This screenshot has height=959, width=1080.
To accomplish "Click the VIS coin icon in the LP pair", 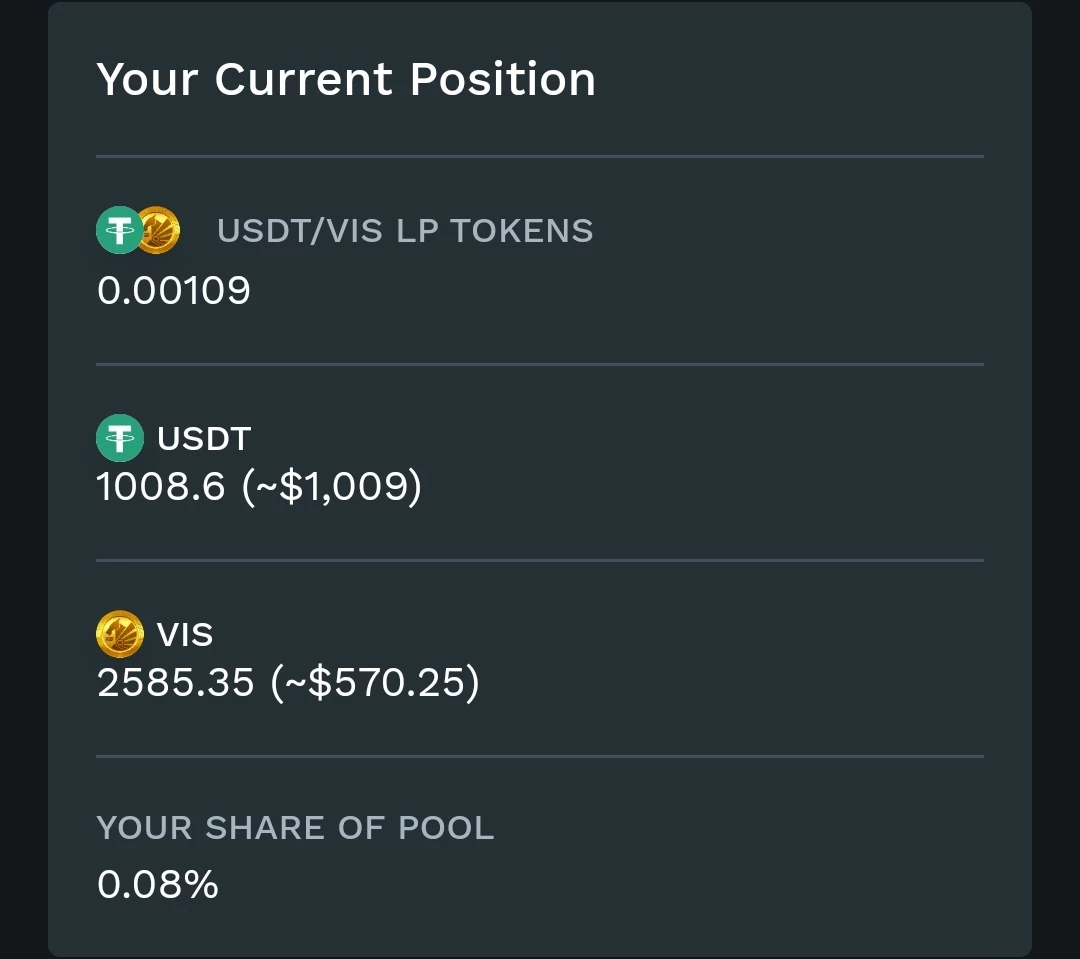I will pos(160,230).
